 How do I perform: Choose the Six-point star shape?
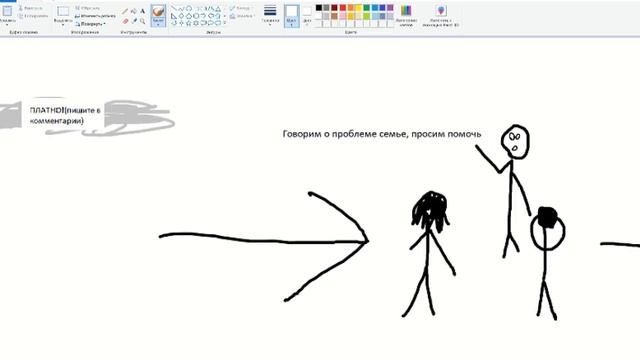(x=196, y=23)
